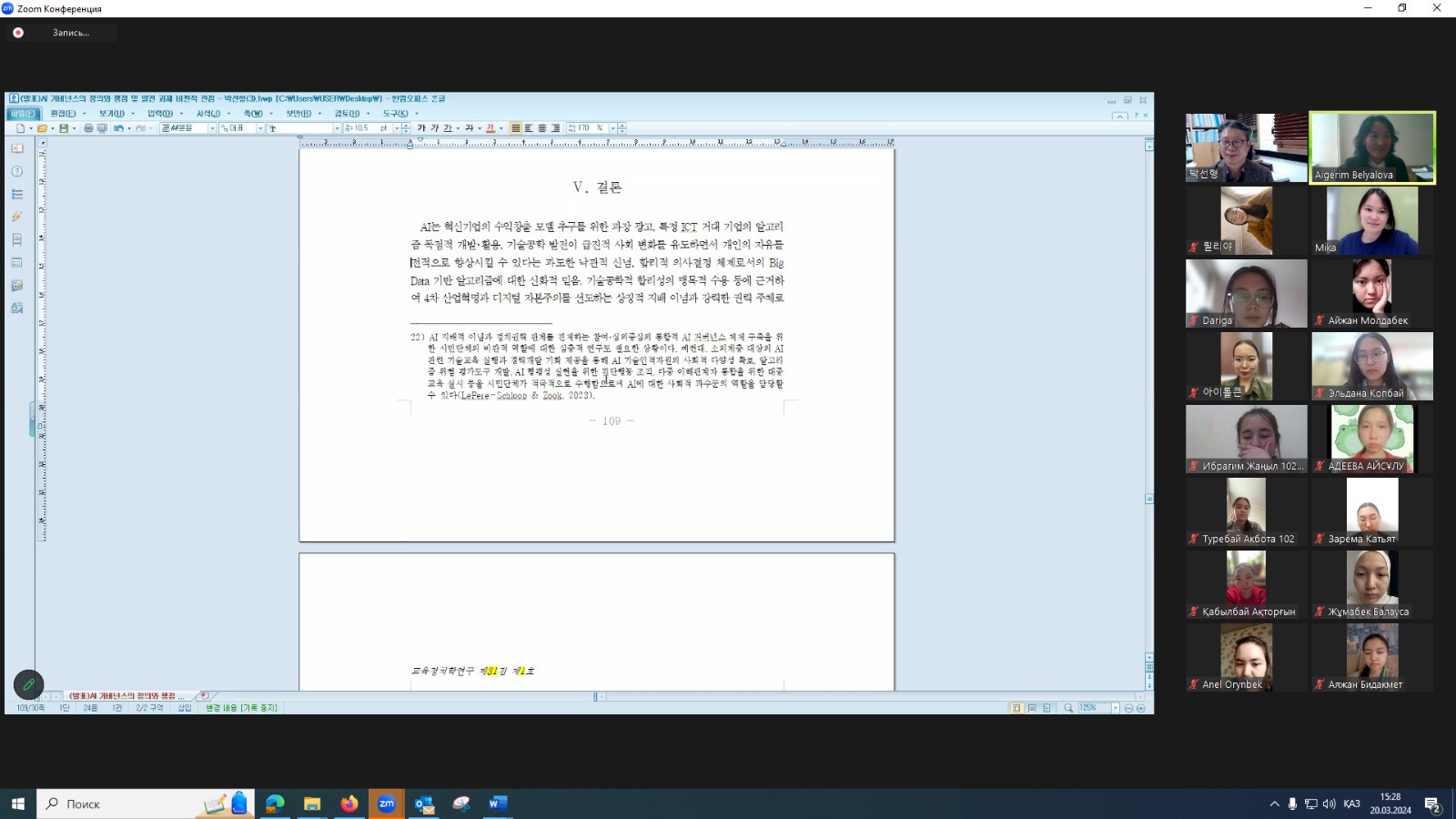
Task: Open the bulleted list panel icon in sidebar
Action: [16, 194]
